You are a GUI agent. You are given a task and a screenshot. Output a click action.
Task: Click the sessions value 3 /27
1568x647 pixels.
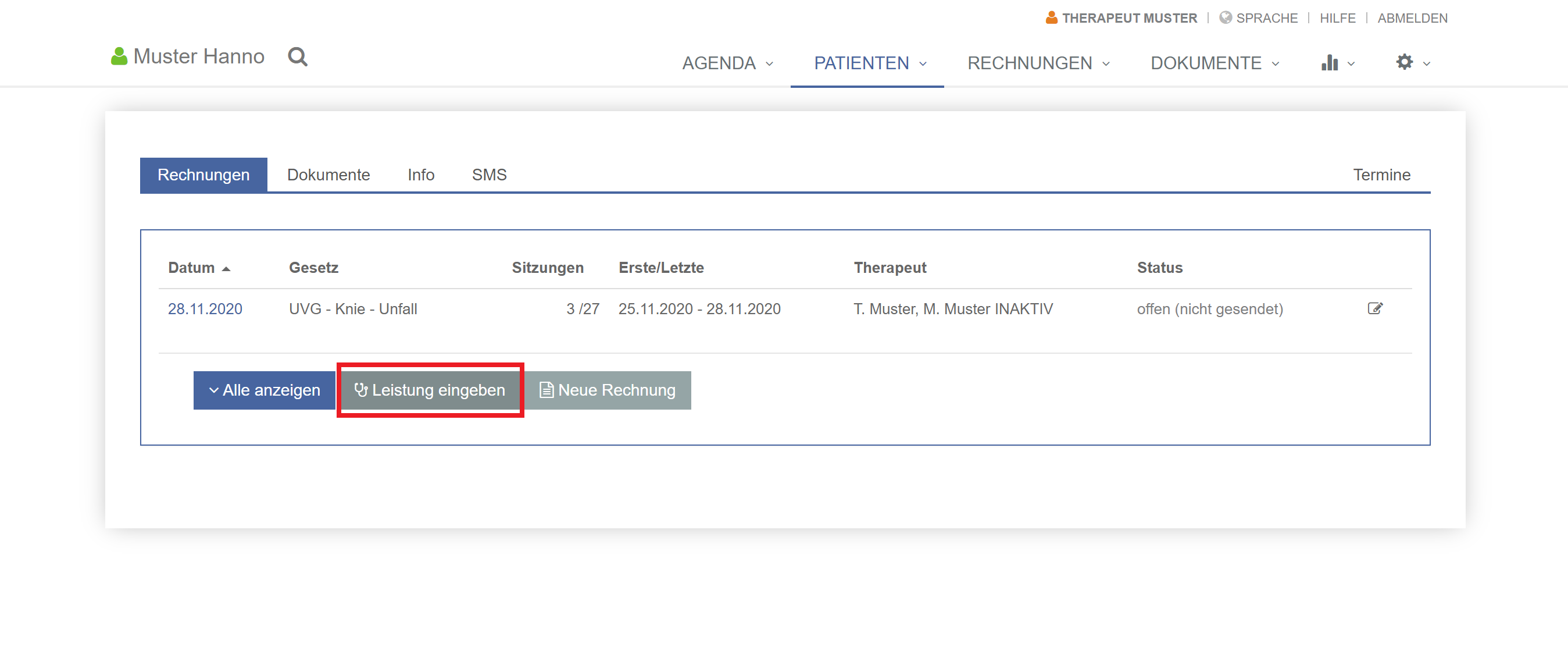[583, 309]
